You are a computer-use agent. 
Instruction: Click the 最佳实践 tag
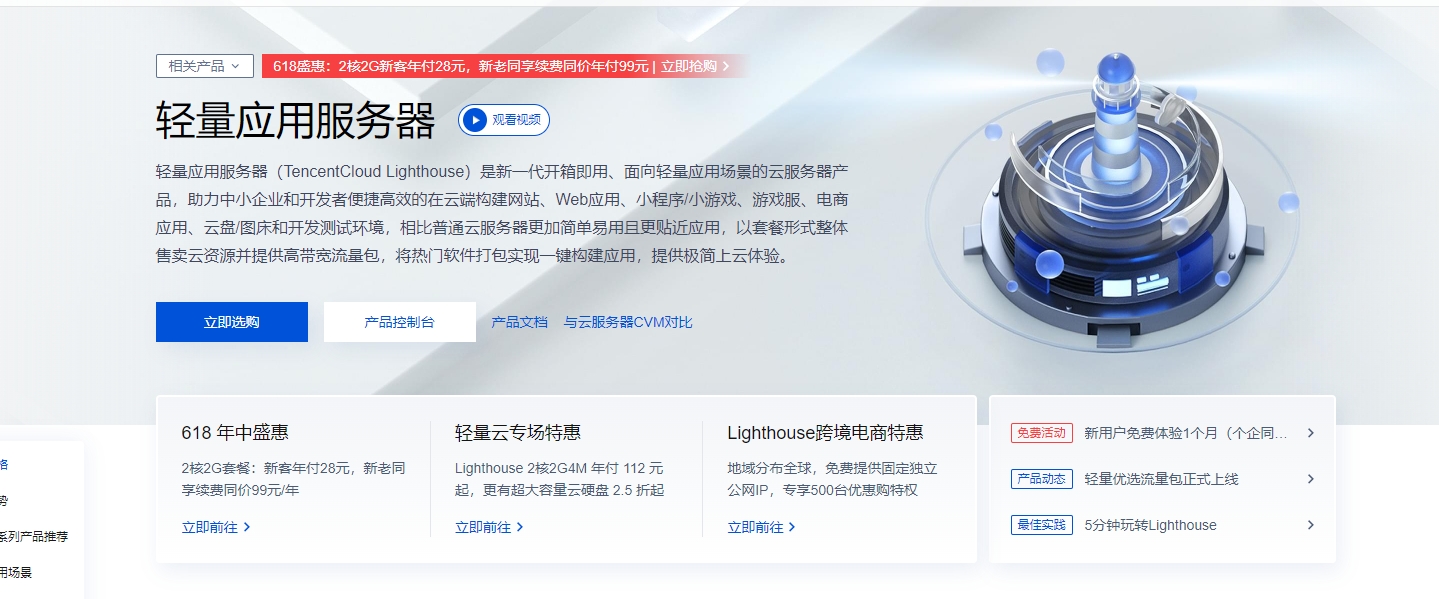(1042, 525)
